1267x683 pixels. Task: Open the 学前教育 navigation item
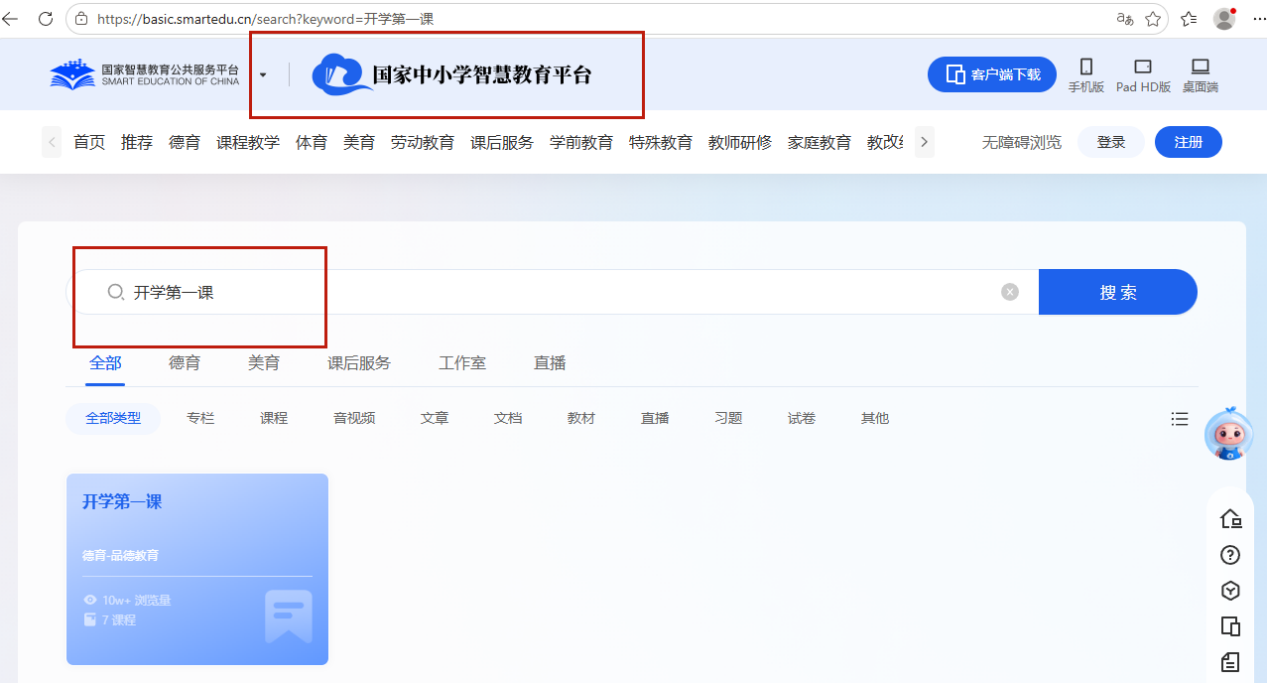[582, 142]
